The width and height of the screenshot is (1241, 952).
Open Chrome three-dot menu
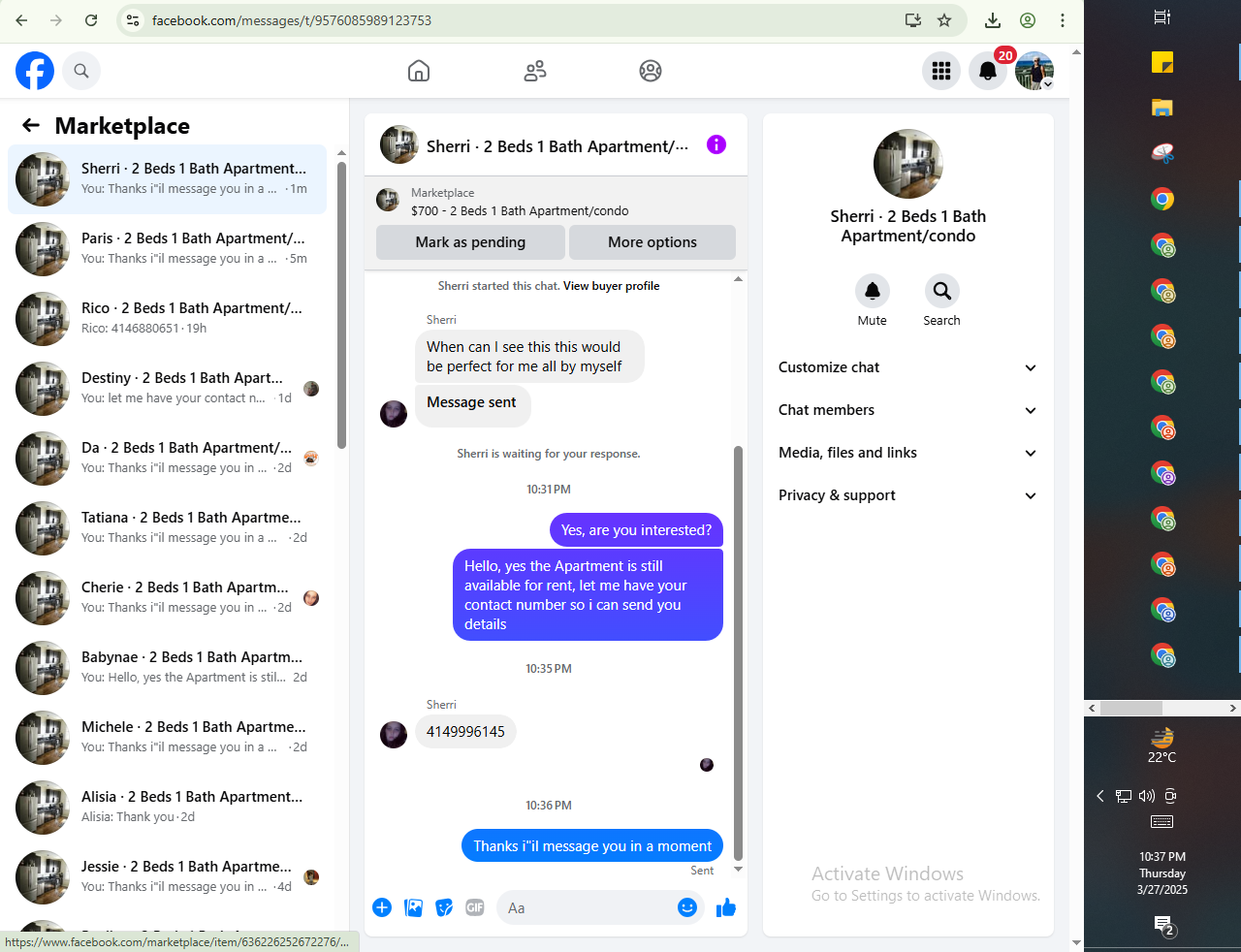click(x=1063, y=20)
